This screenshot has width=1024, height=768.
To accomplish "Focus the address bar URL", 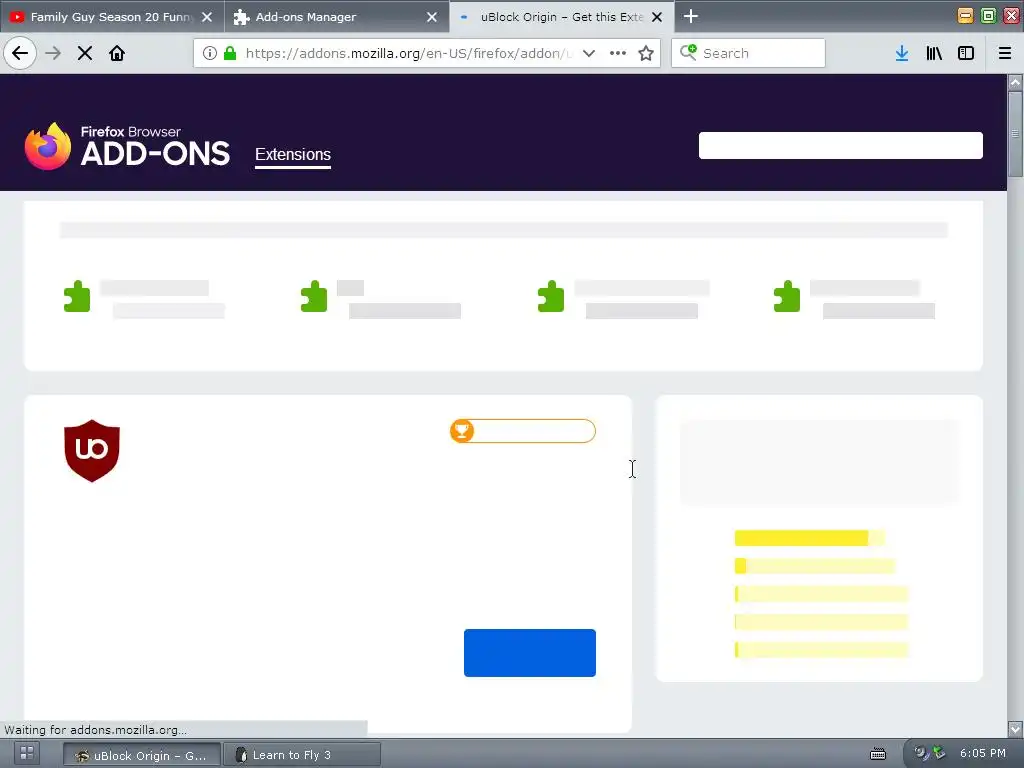I will [x=408, y=53].
